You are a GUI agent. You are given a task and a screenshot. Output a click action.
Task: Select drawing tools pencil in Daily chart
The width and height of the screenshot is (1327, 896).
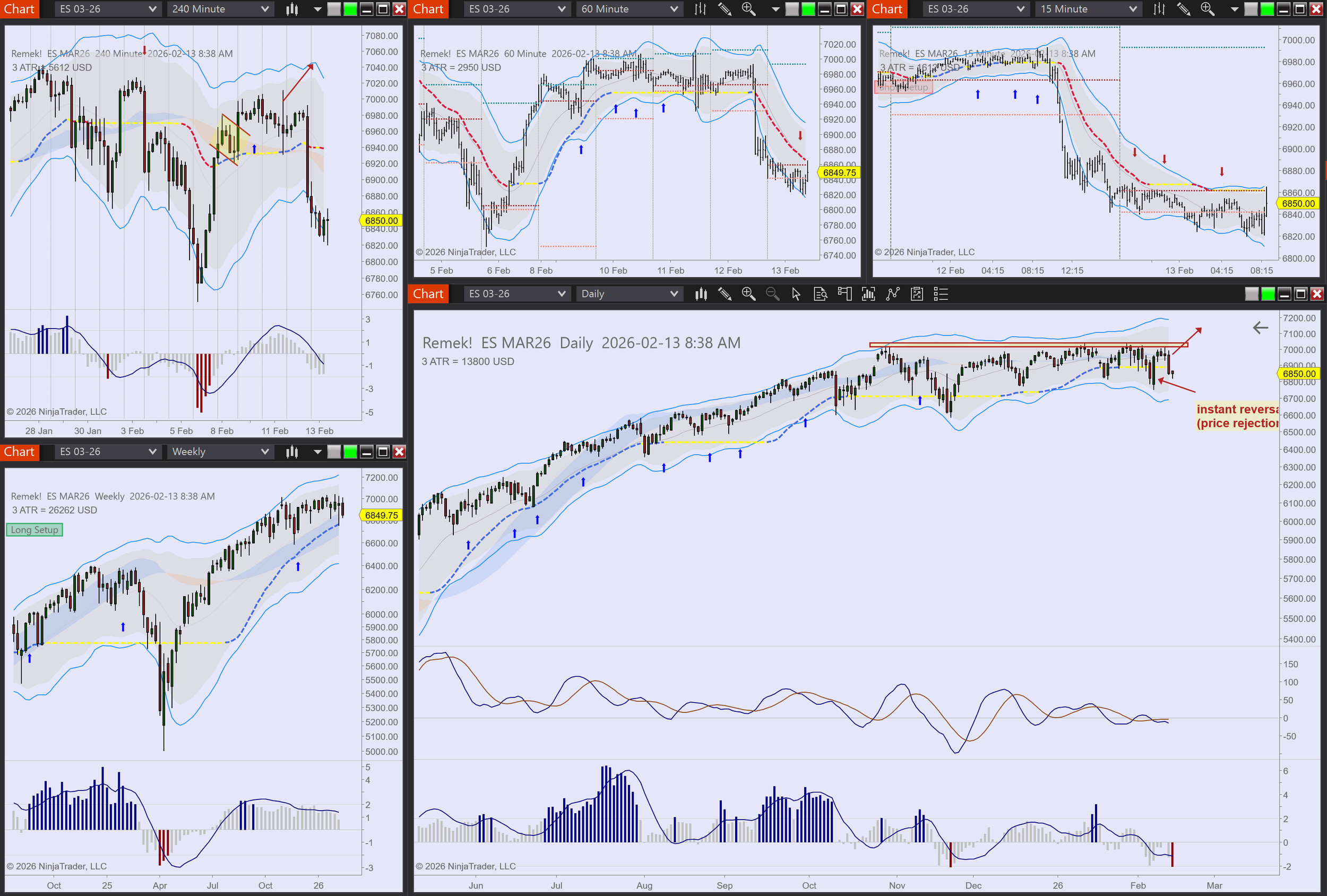pos(725,294)
